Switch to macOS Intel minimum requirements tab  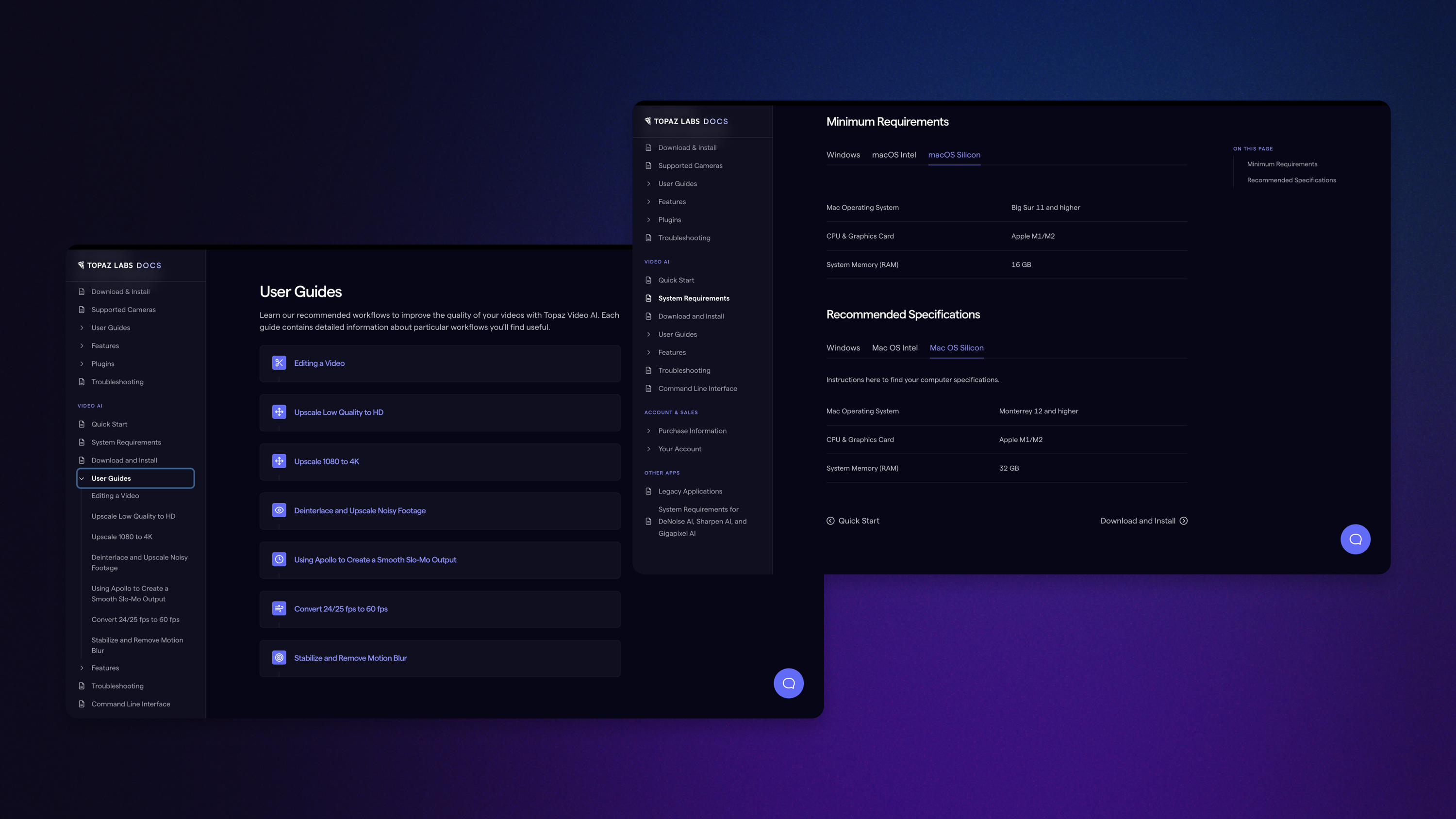click(893, 155)
